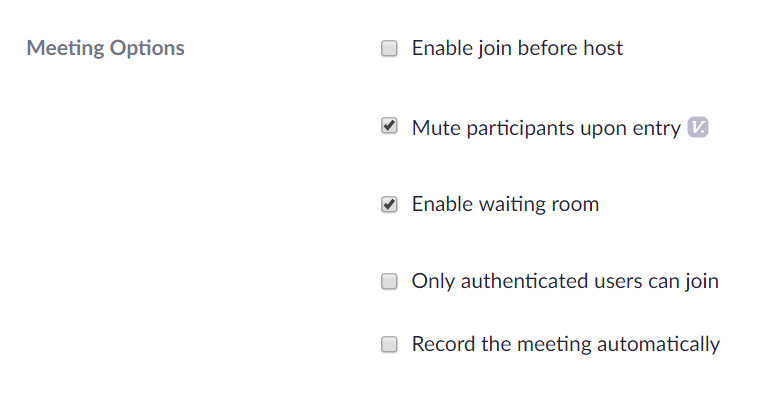
Task: Uncheck Mute participants upon entry checkbox
Action: [x=389, y=126]
